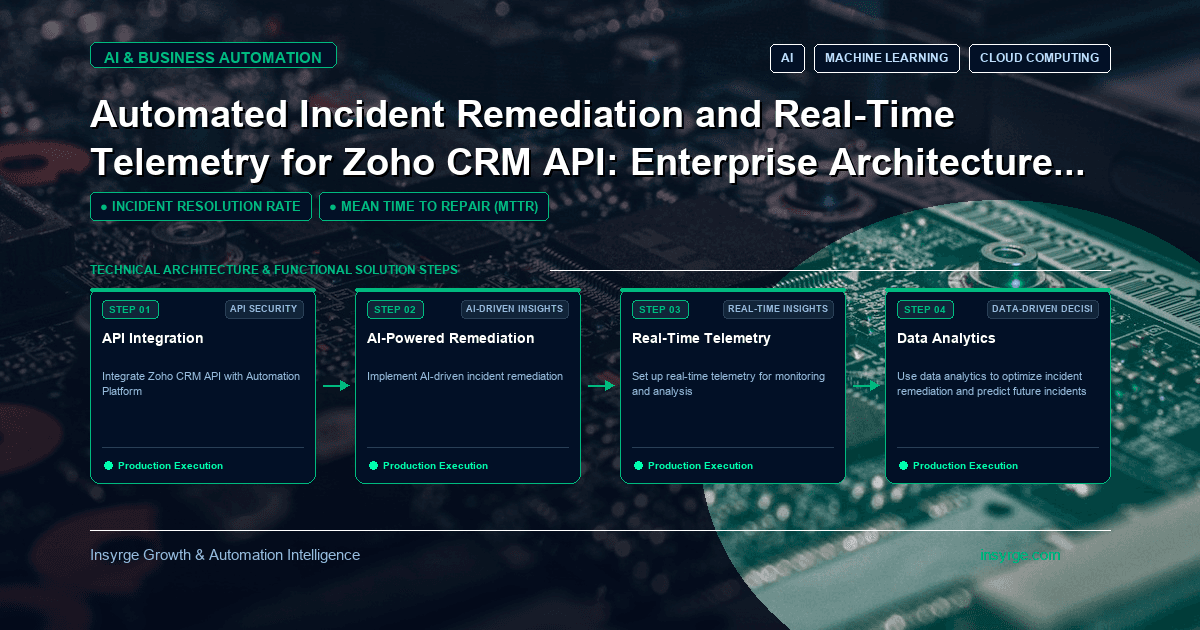Click the STEP 03 badge
Screen dimensions: 1200x630
pos(660,310)
